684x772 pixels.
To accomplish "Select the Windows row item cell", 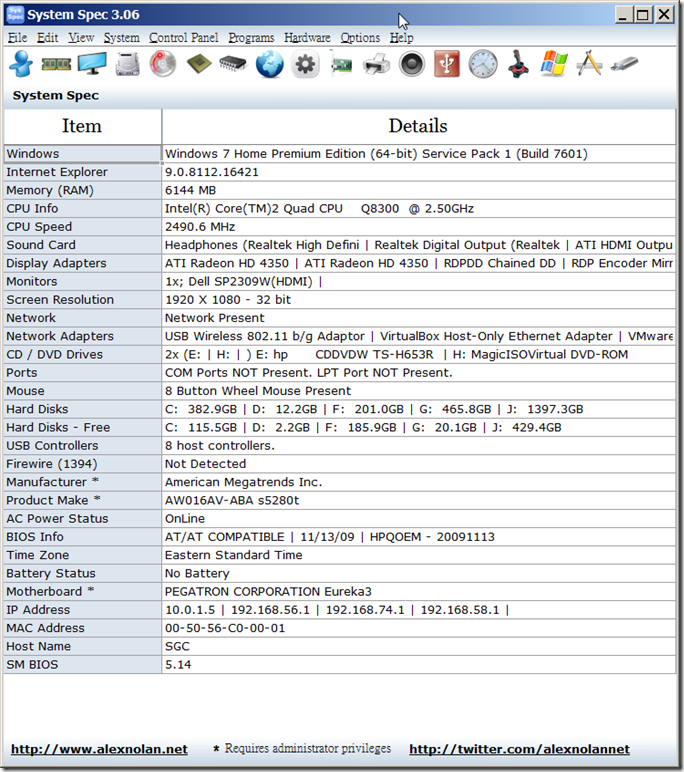I will 82,154.
